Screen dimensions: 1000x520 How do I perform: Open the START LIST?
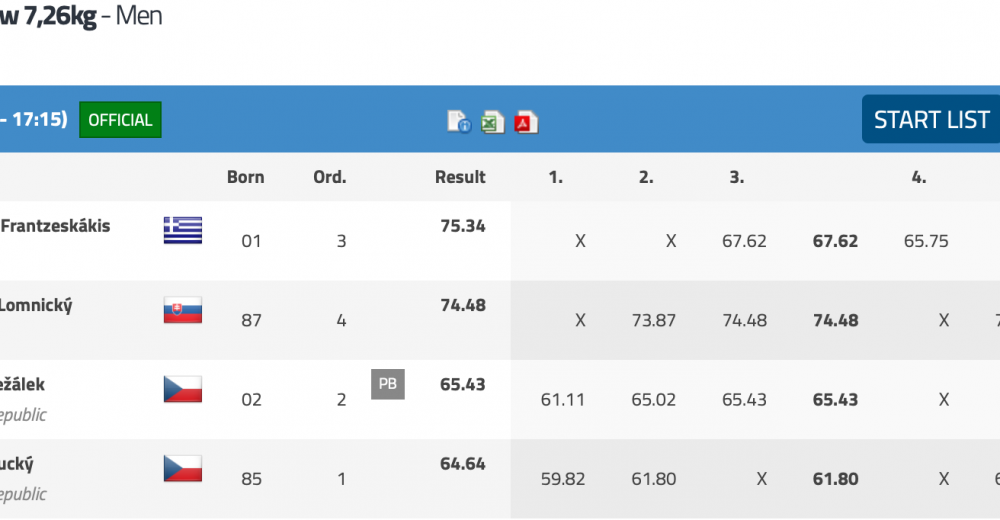tap(931, 119)
